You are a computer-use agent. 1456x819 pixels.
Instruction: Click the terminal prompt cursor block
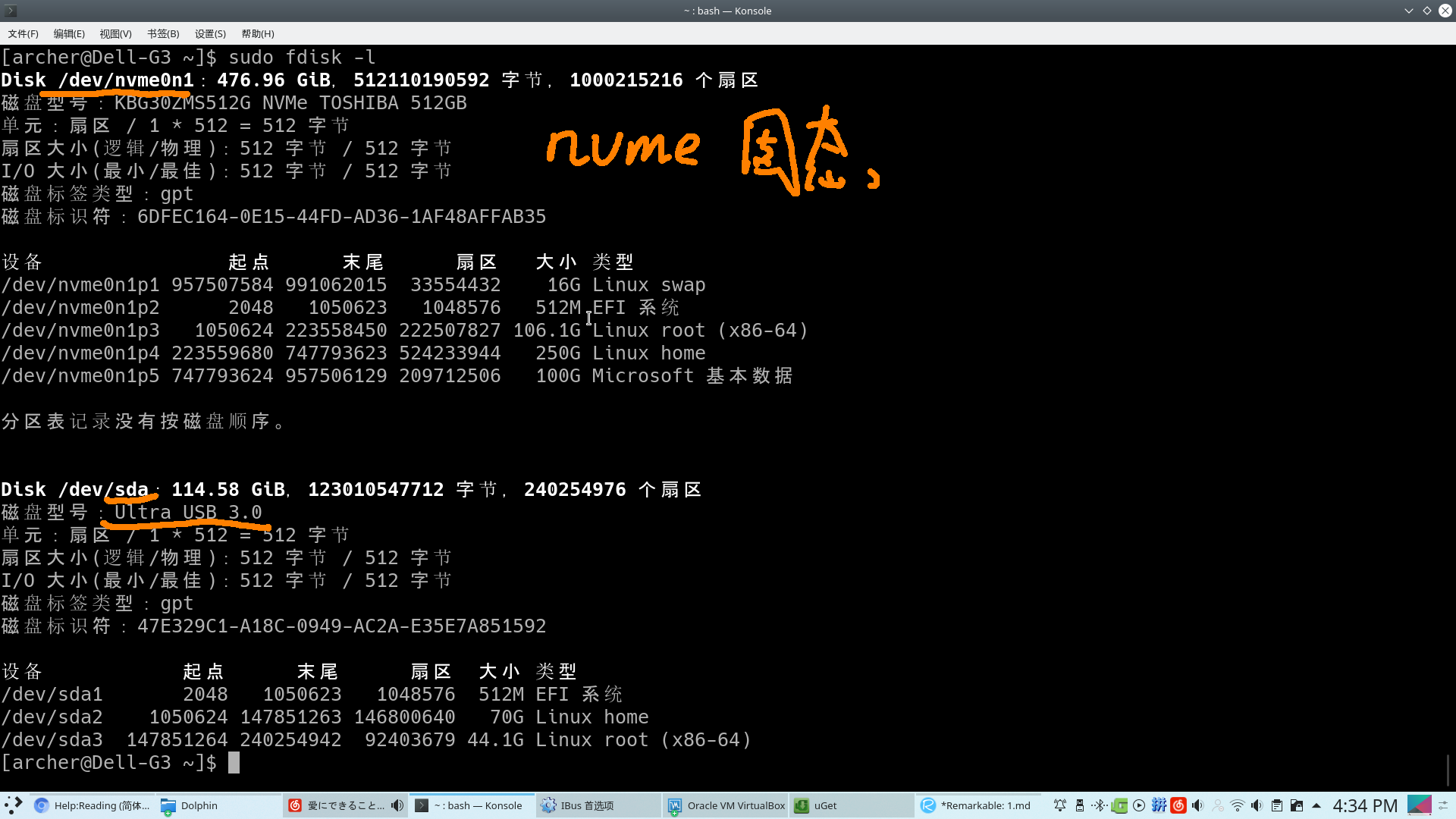coord(234,763)
